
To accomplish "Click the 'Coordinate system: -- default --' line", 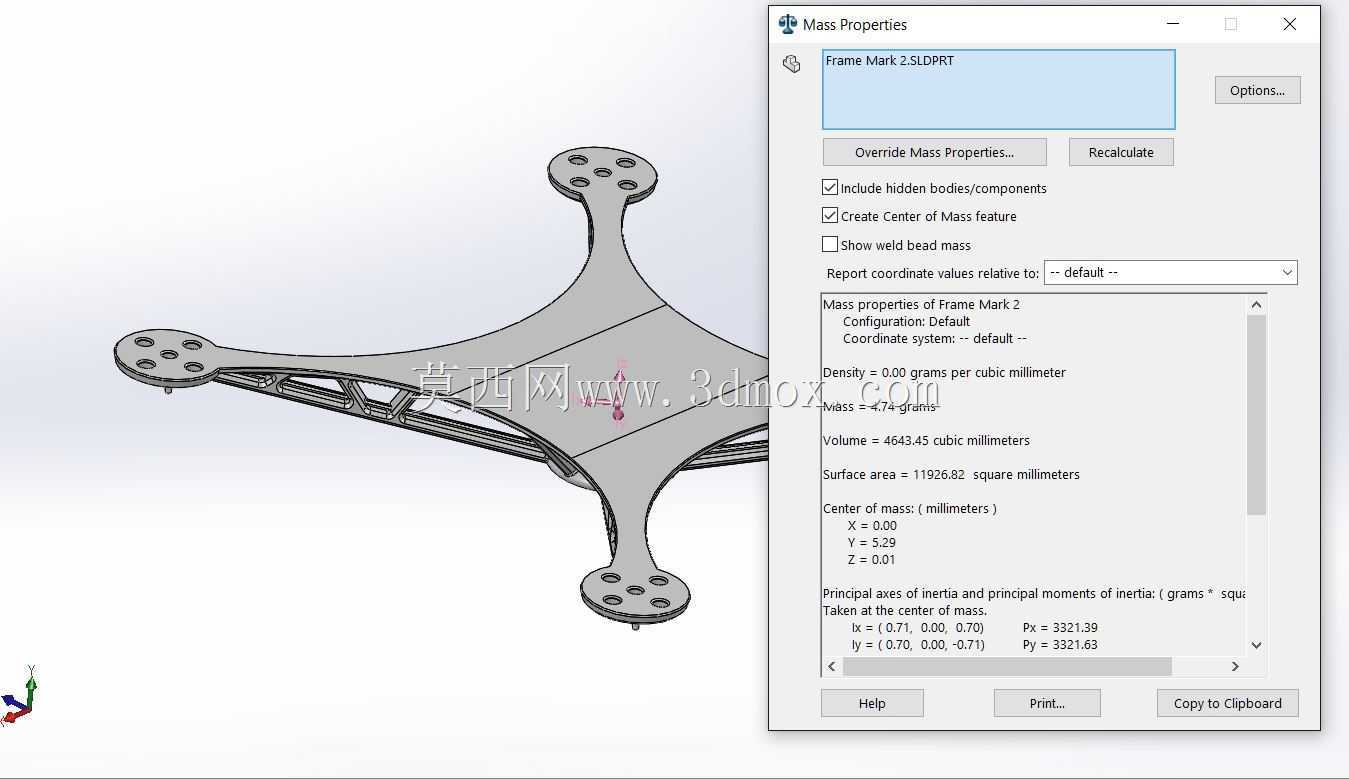I will tap(935, 338).
